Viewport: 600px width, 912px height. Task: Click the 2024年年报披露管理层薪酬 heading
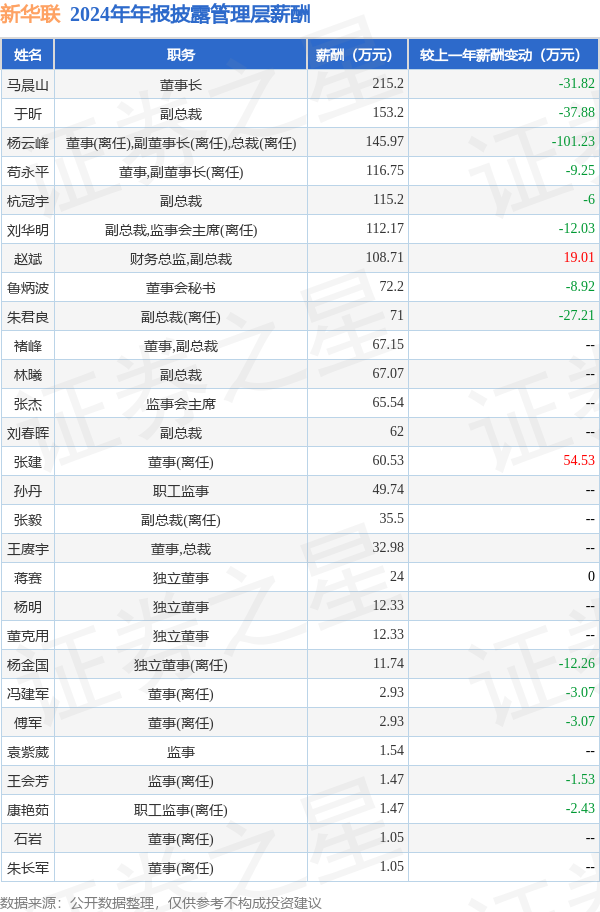(x=190, y=14)
